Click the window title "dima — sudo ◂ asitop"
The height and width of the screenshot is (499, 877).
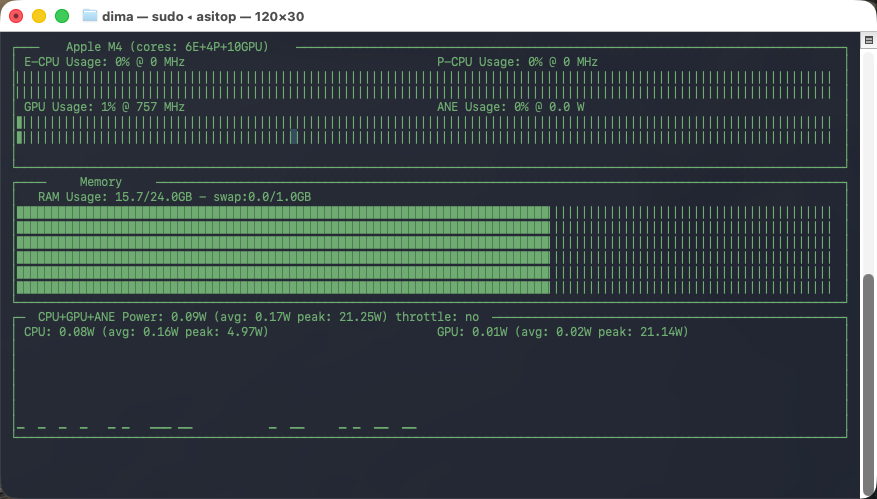pyautogui.click(x=204, y=16)
